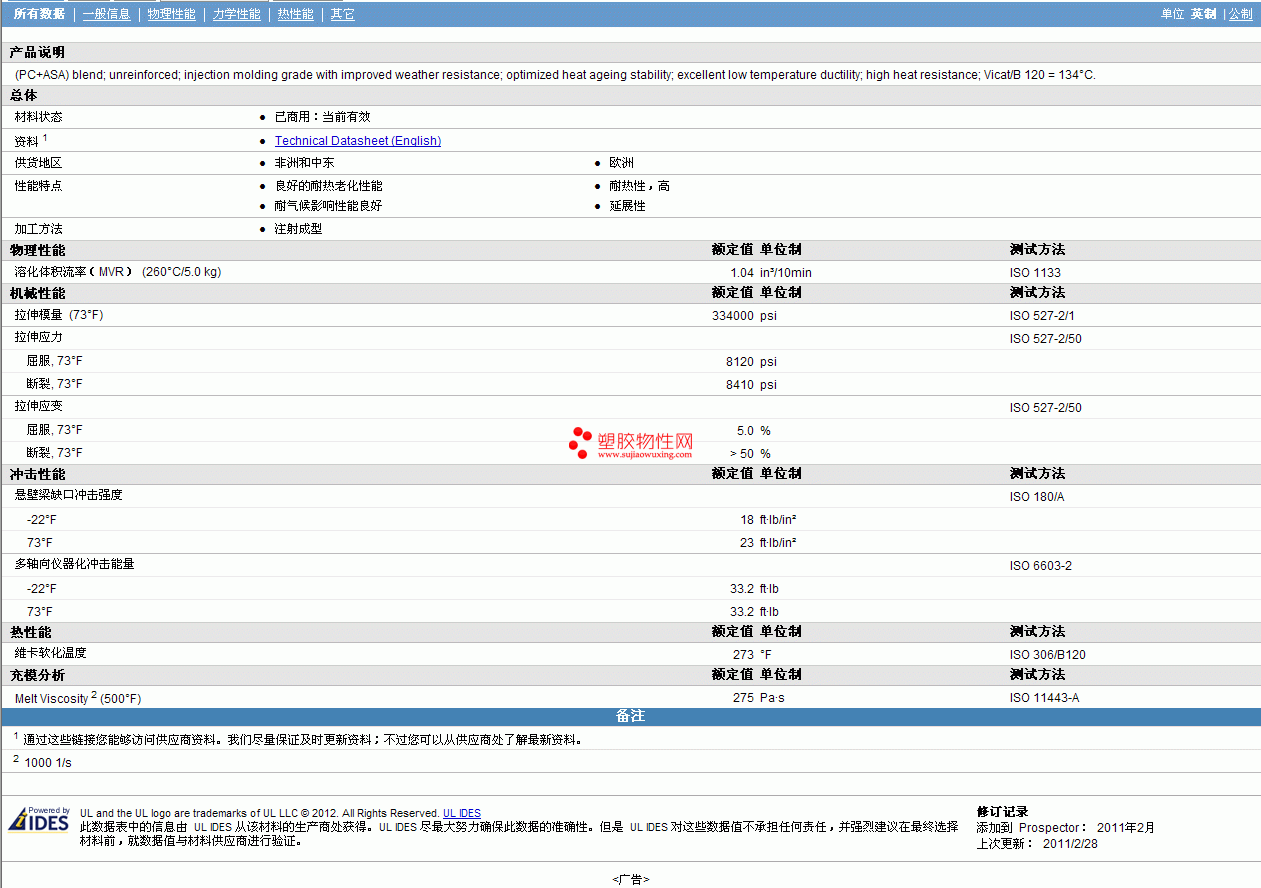The height and width of the screenshot is (888, 1261).
Task: Click the yield strain value 5.0
Action: point(745,431)
